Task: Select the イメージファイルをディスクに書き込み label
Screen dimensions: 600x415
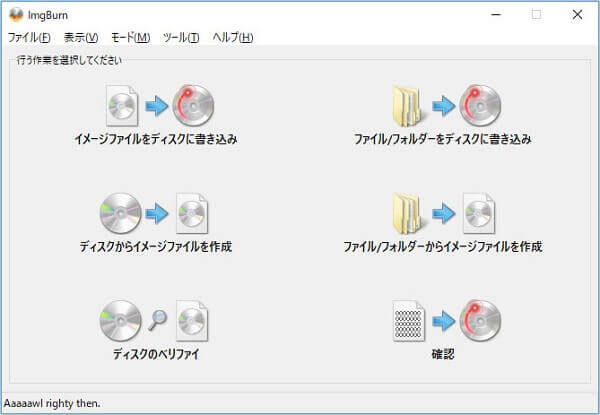Action: pyautogui.click(x=155, y=139)
